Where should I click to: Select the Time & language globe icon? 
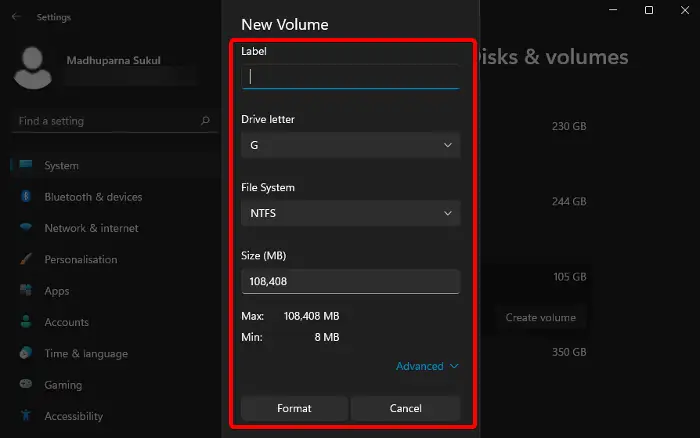26,353
